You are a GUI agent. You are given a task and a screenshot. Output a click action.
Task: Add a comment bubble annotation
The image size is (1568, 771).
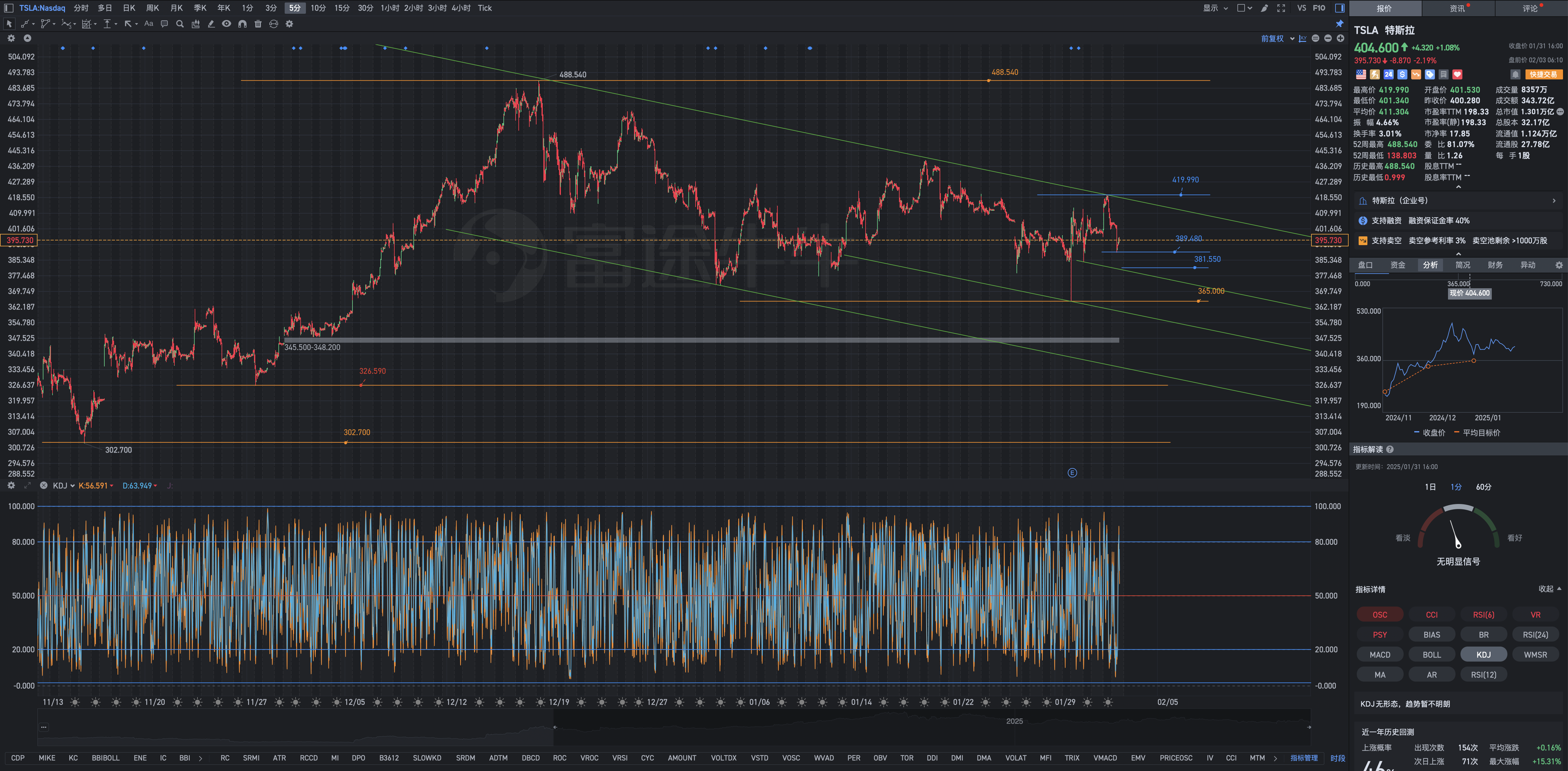pos(164,24)
